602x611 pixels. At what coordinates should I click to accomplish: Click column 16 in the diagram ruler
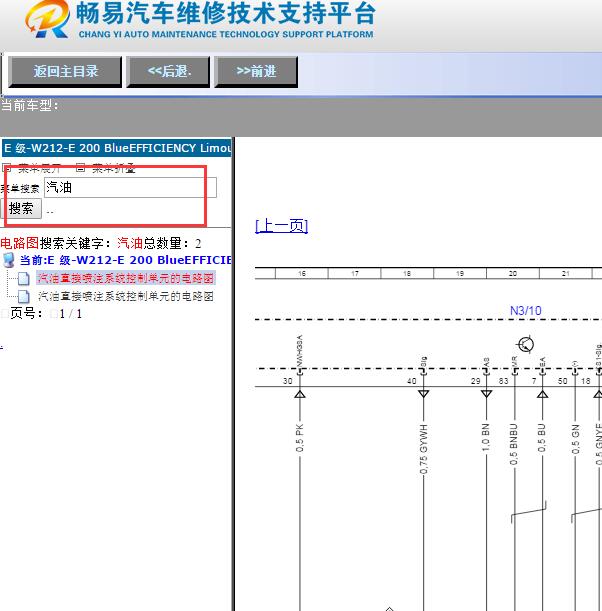[x=302, y=274]
